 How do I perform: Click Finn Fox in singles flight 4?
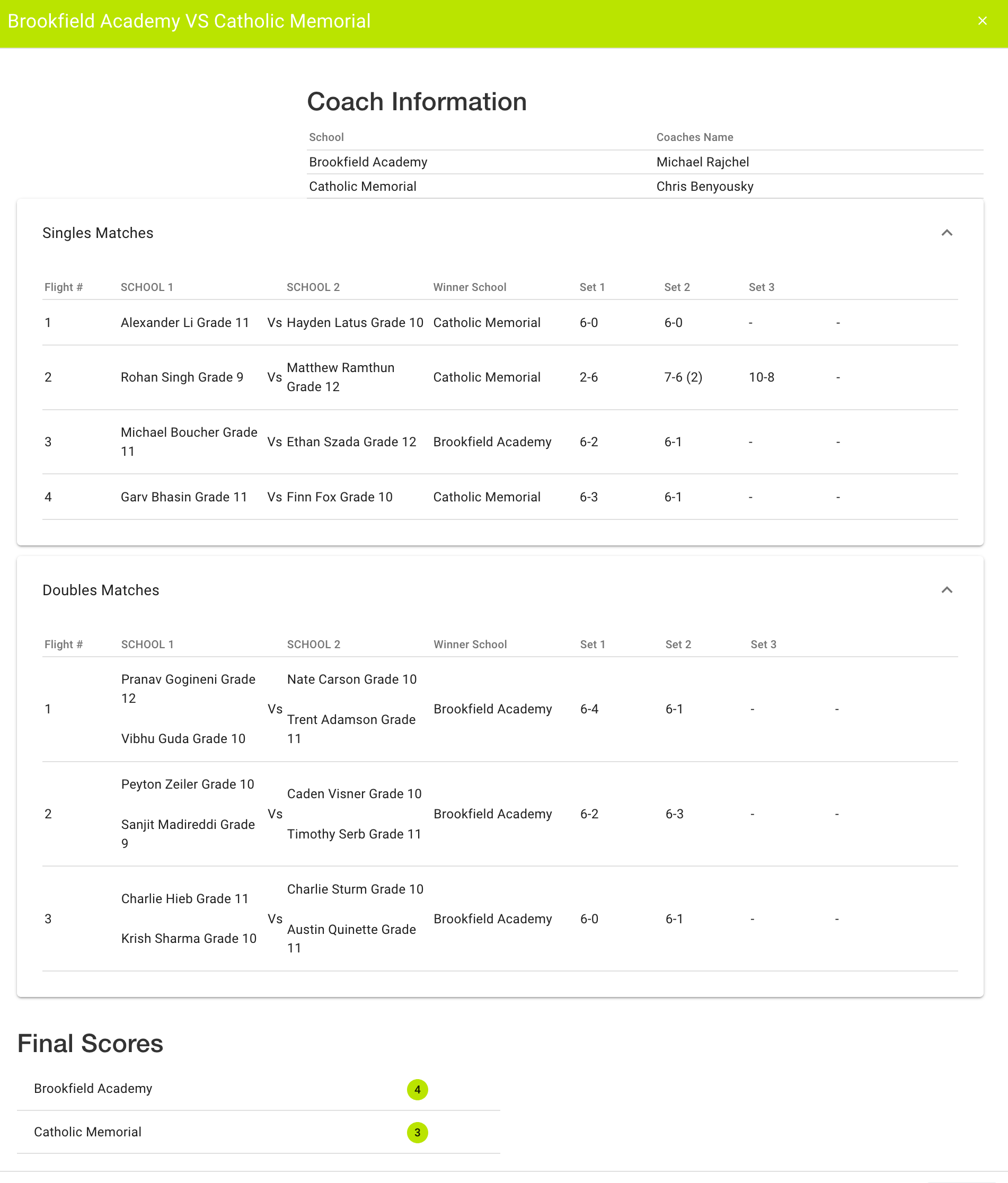tap(339, 497)
